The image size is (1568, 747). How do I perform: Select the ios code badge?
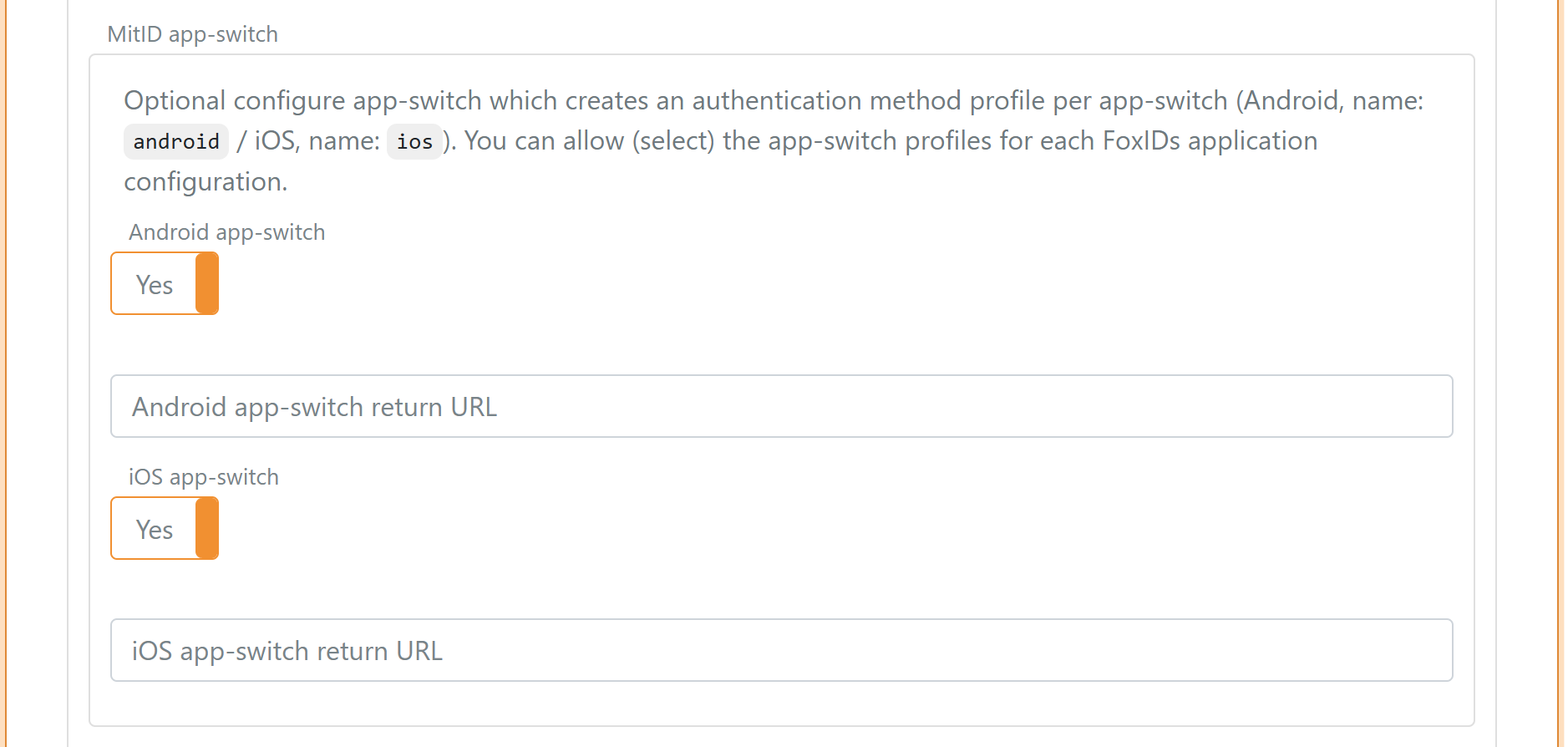(x=414, y=140)
